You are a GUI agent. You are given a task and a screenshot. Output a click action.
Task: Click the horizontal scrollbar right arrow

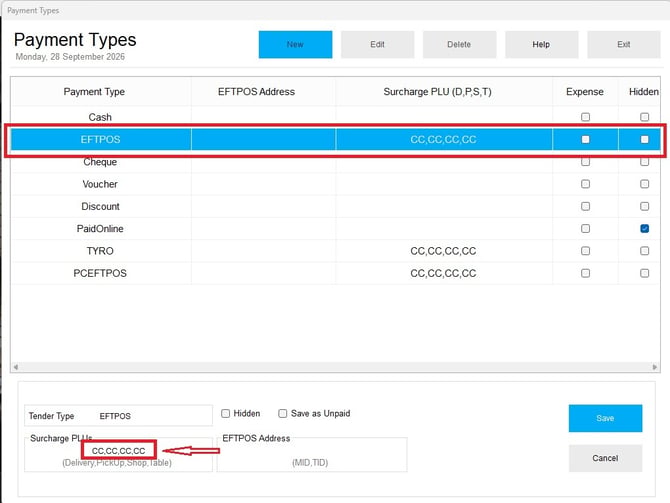(655, 367)
